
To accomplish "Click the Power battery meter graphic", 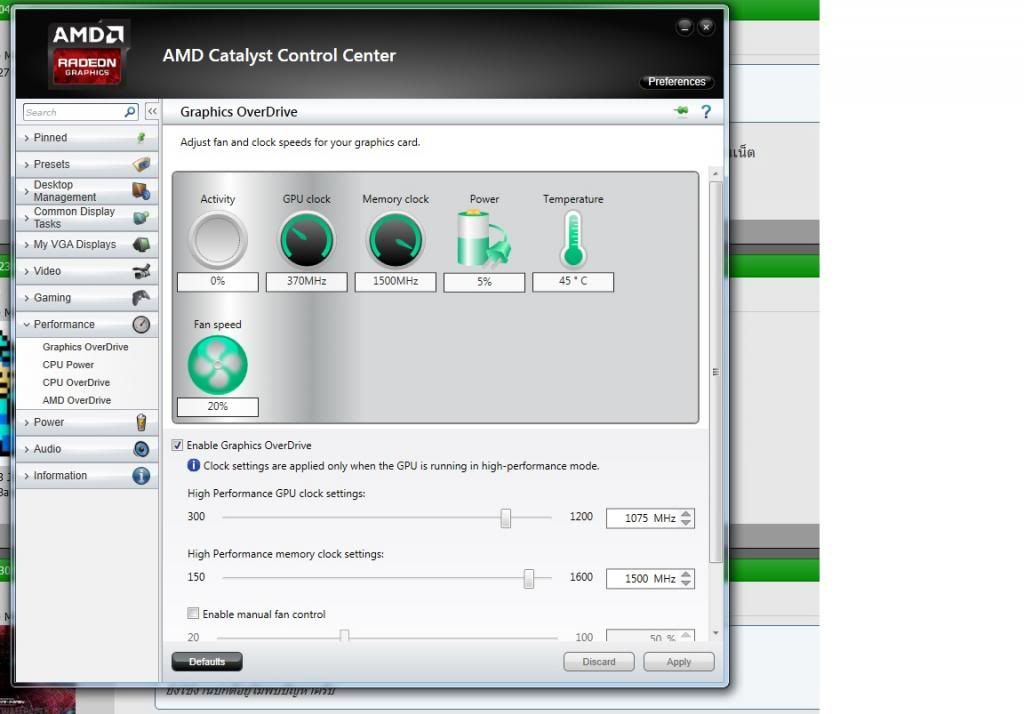I will click(x=483, y=239).
